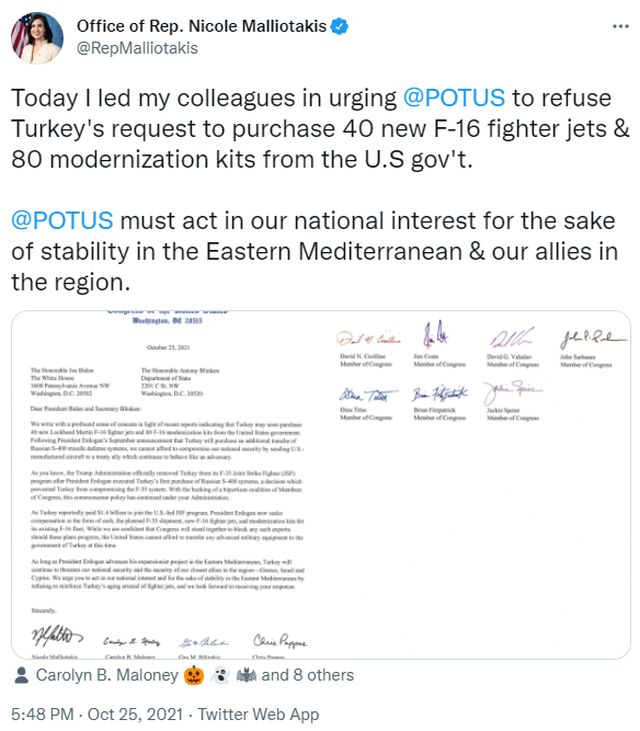This screenshot has height=731, width=640.
Task: Click the pumpkin emoji icon
Action: (192, 675)
